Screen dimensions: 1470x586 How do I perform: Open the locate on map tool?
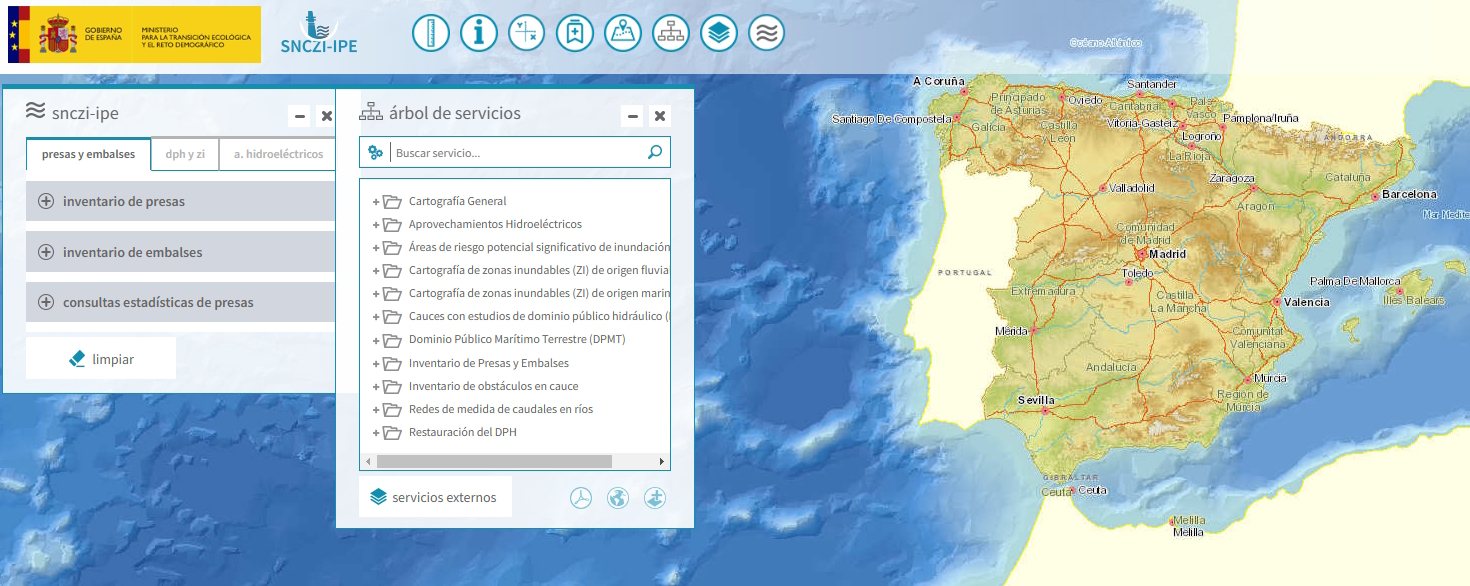tap(622, 32)
